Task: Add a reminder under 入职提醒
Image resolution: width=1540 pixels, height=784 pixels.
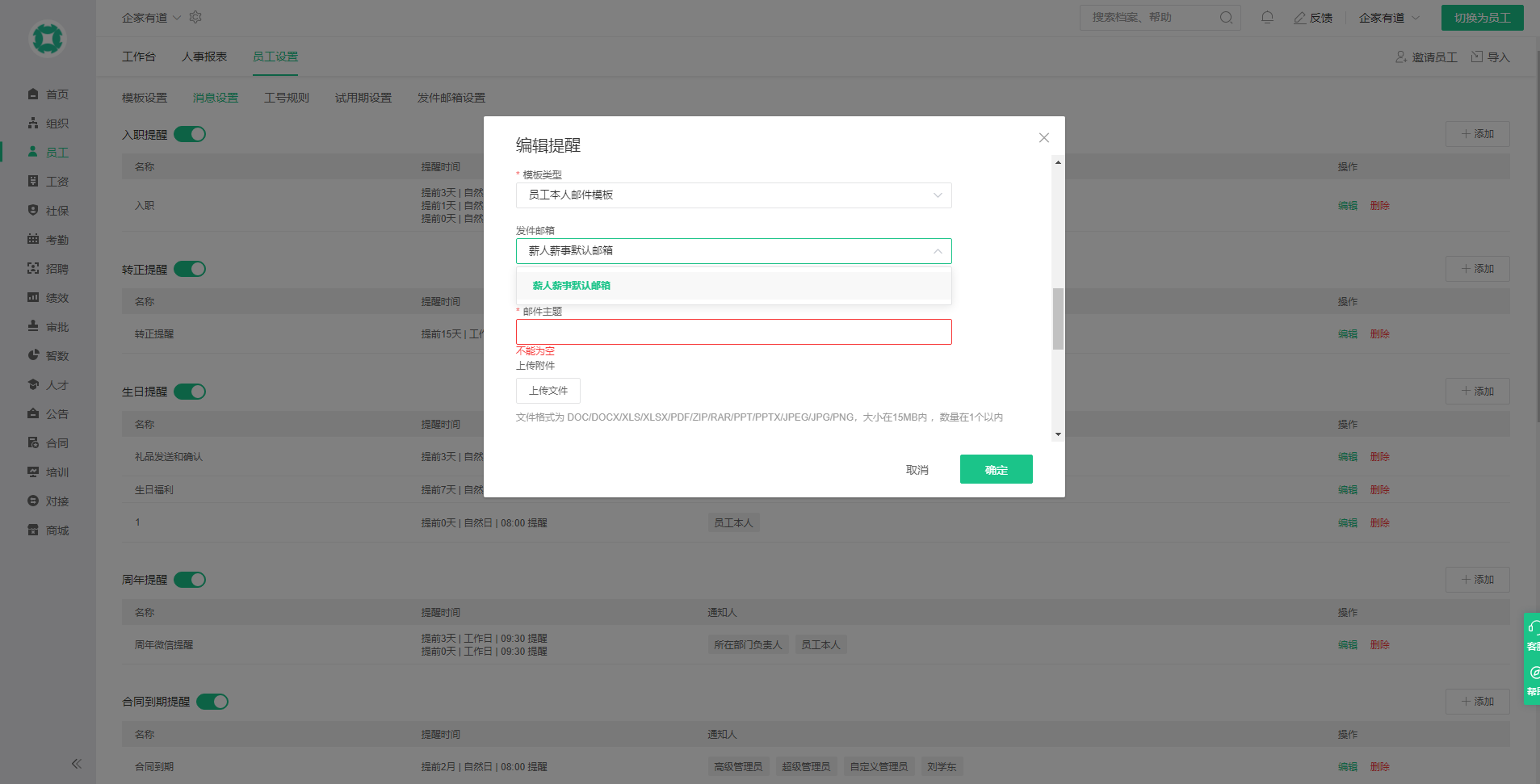Action: click(x=1478, y=134)
